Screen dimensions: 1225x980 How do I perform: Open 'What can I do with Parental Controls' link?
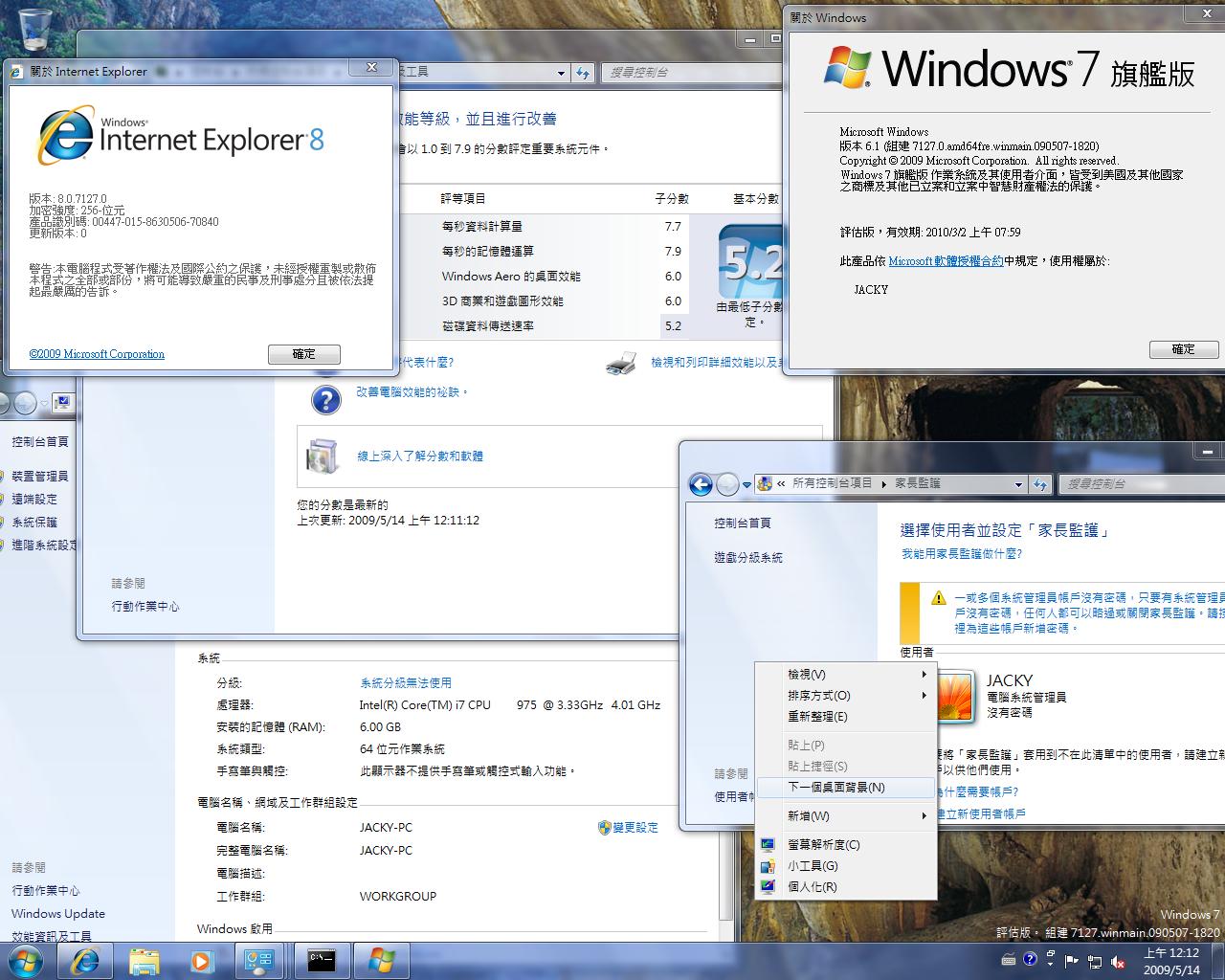click(962, 554)
